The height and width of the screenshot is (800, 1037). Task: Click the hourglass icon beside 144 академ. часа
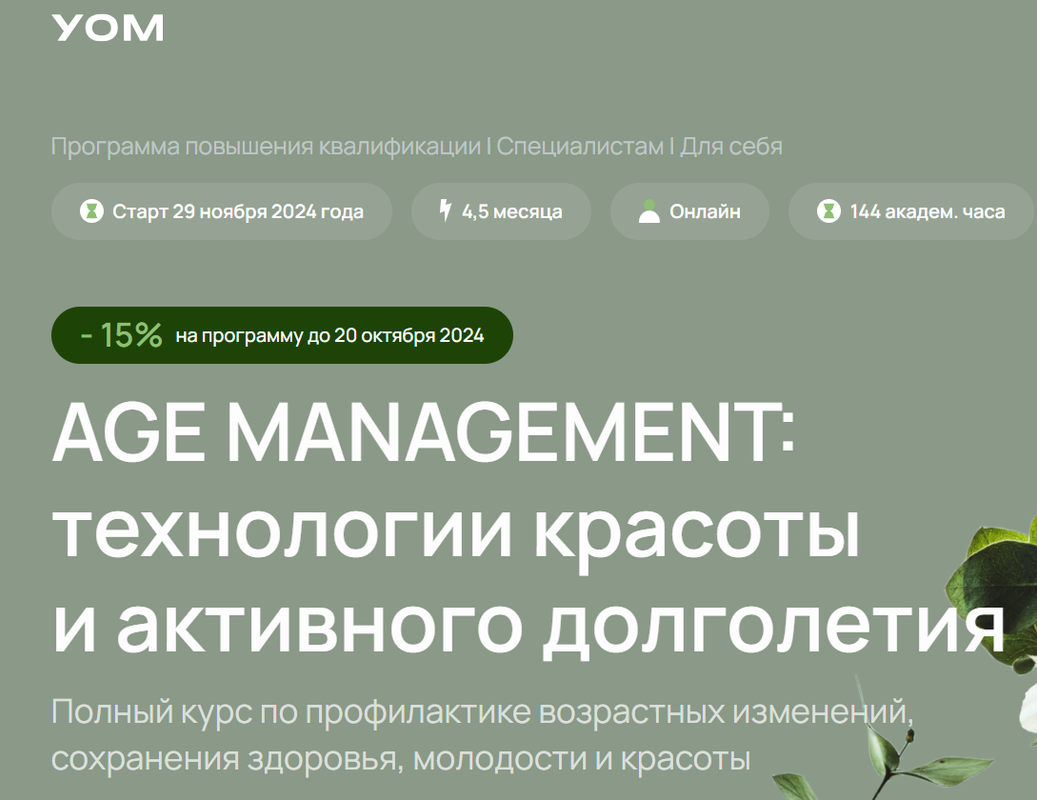click(x=828, y=212)
